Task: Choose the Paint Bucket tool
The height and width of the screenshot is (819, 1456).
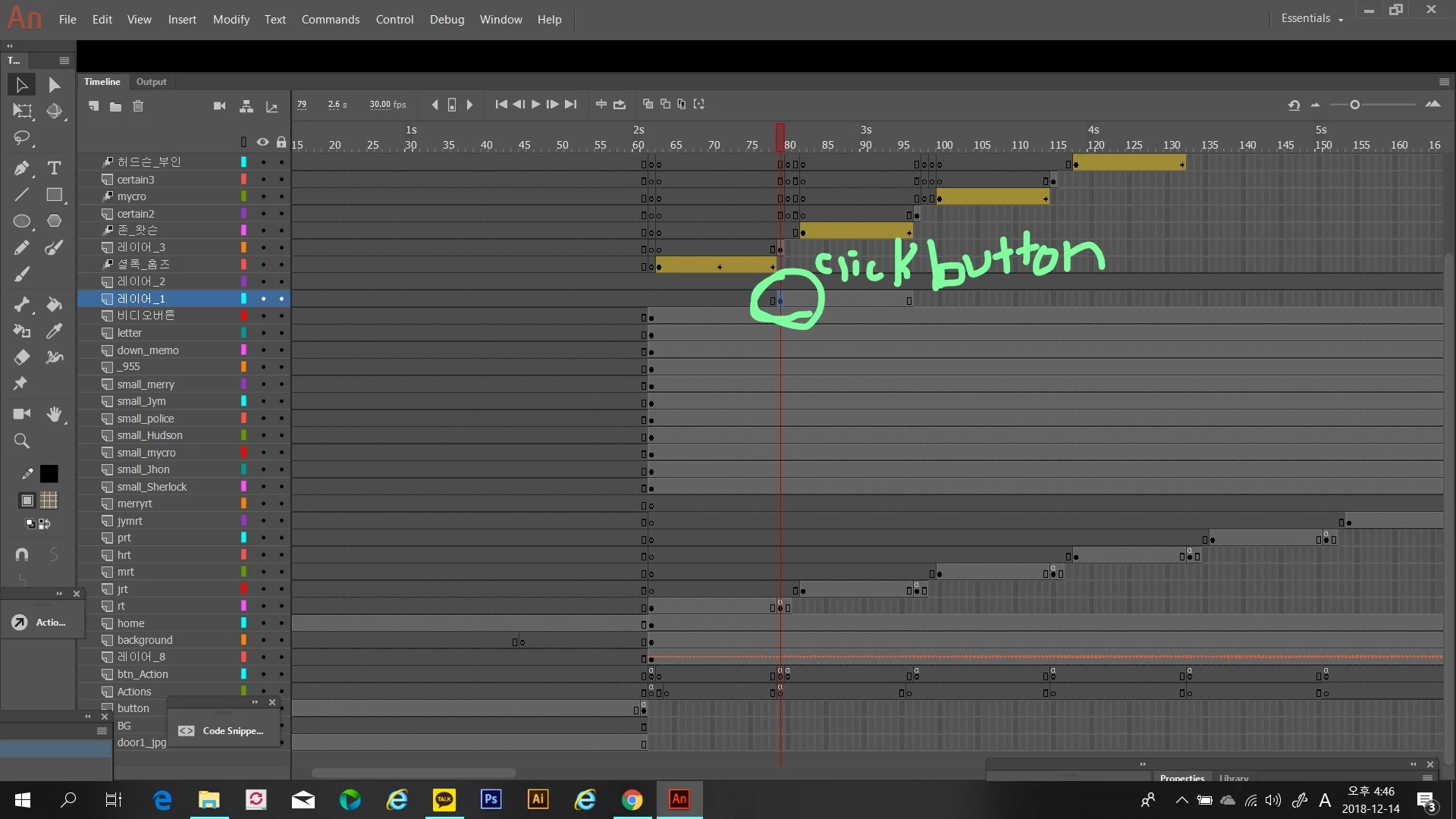Action: point(54,304)
